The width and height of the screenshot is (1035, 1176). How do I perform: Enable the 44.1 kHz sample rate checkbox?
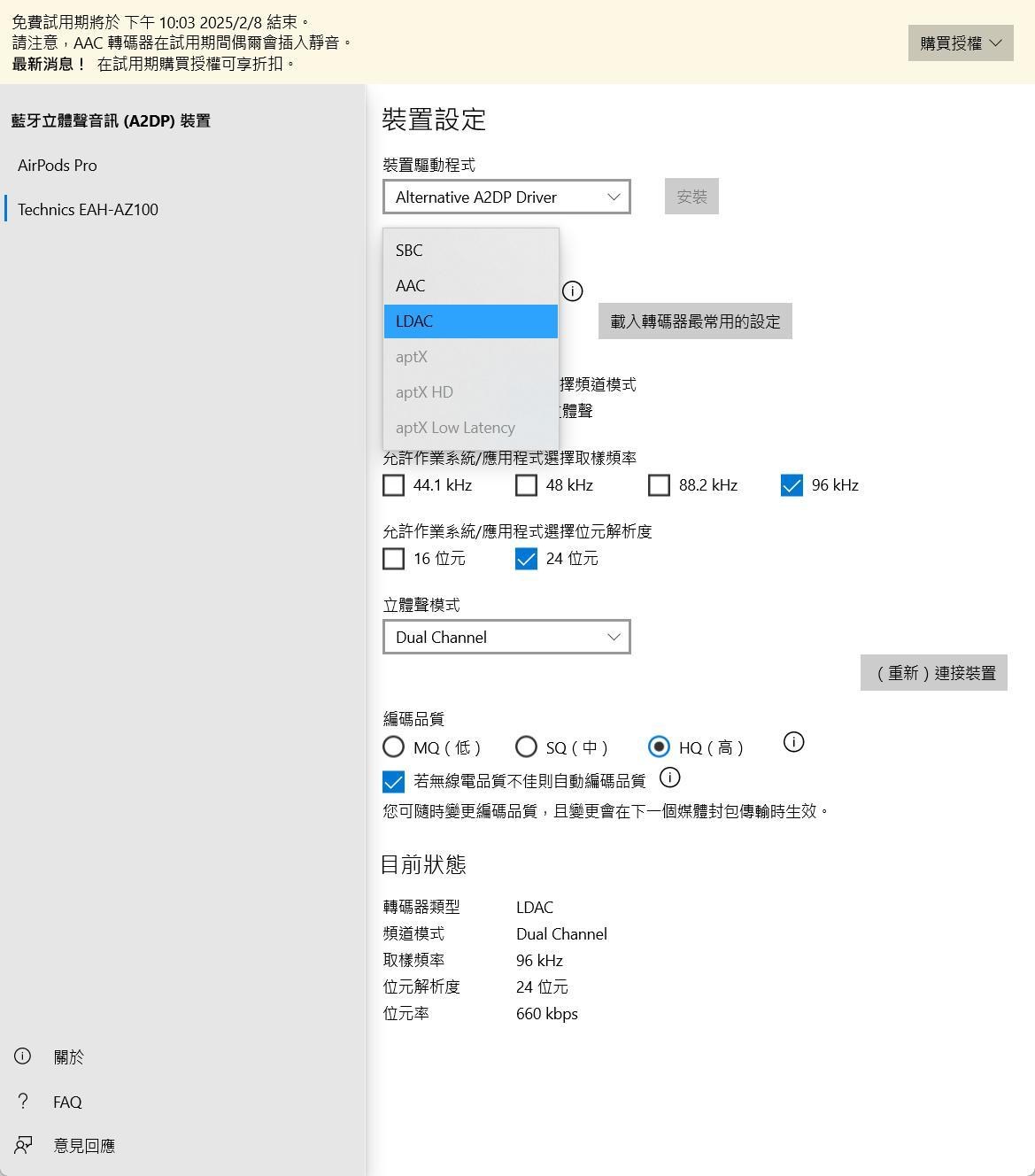[393, 485]
